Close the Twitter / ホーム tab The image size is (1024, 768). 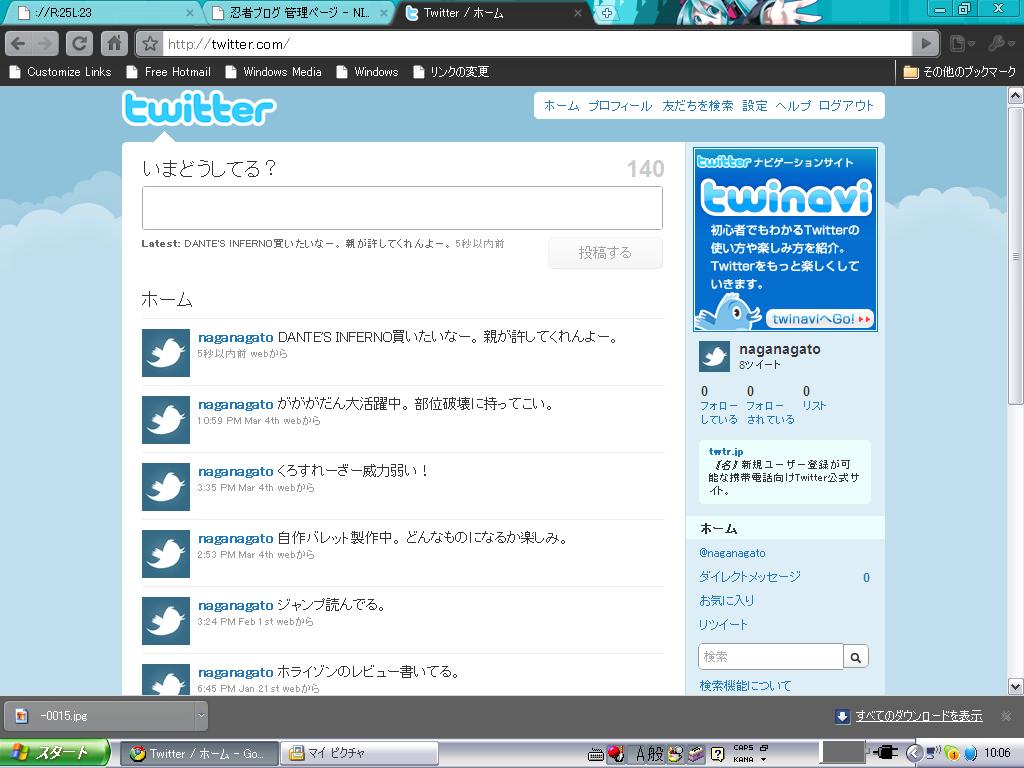(x=578, y=13)
